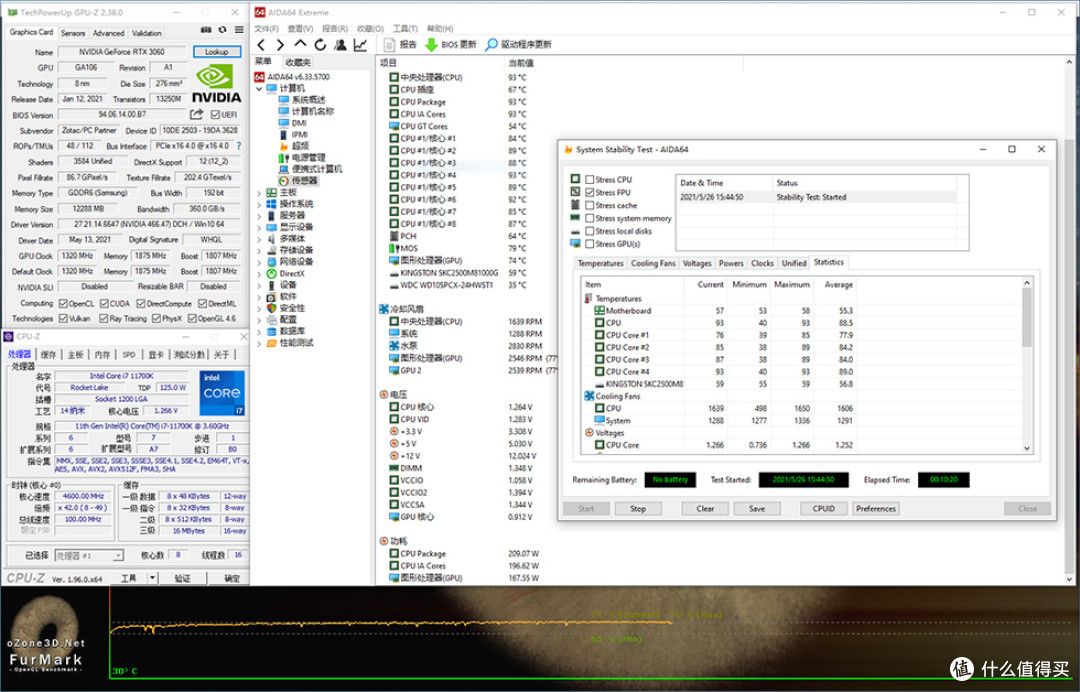Click the AIDA64 refresh icon
The height and width of the screenshot is (692, 1080).
click(x=320, y=45)
